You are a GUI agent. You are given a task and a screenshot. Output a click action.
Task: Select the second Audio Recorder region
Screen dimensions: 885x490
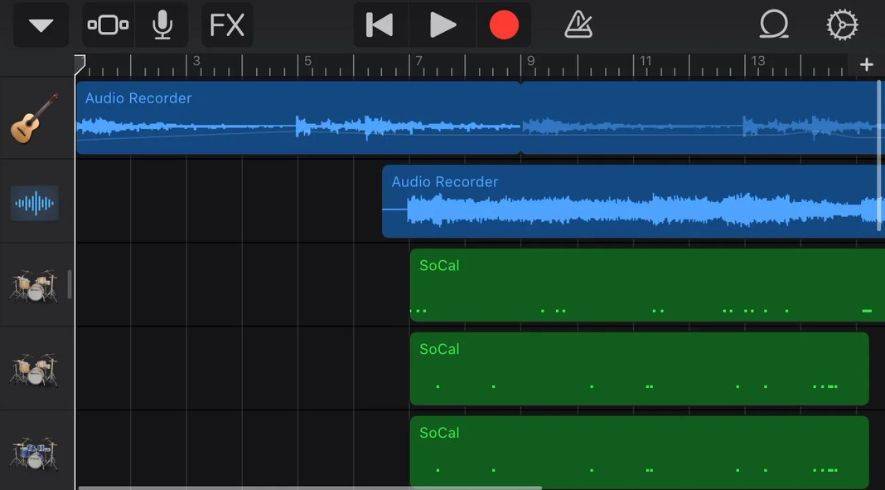pyautogui.click(x=633, y=202)
